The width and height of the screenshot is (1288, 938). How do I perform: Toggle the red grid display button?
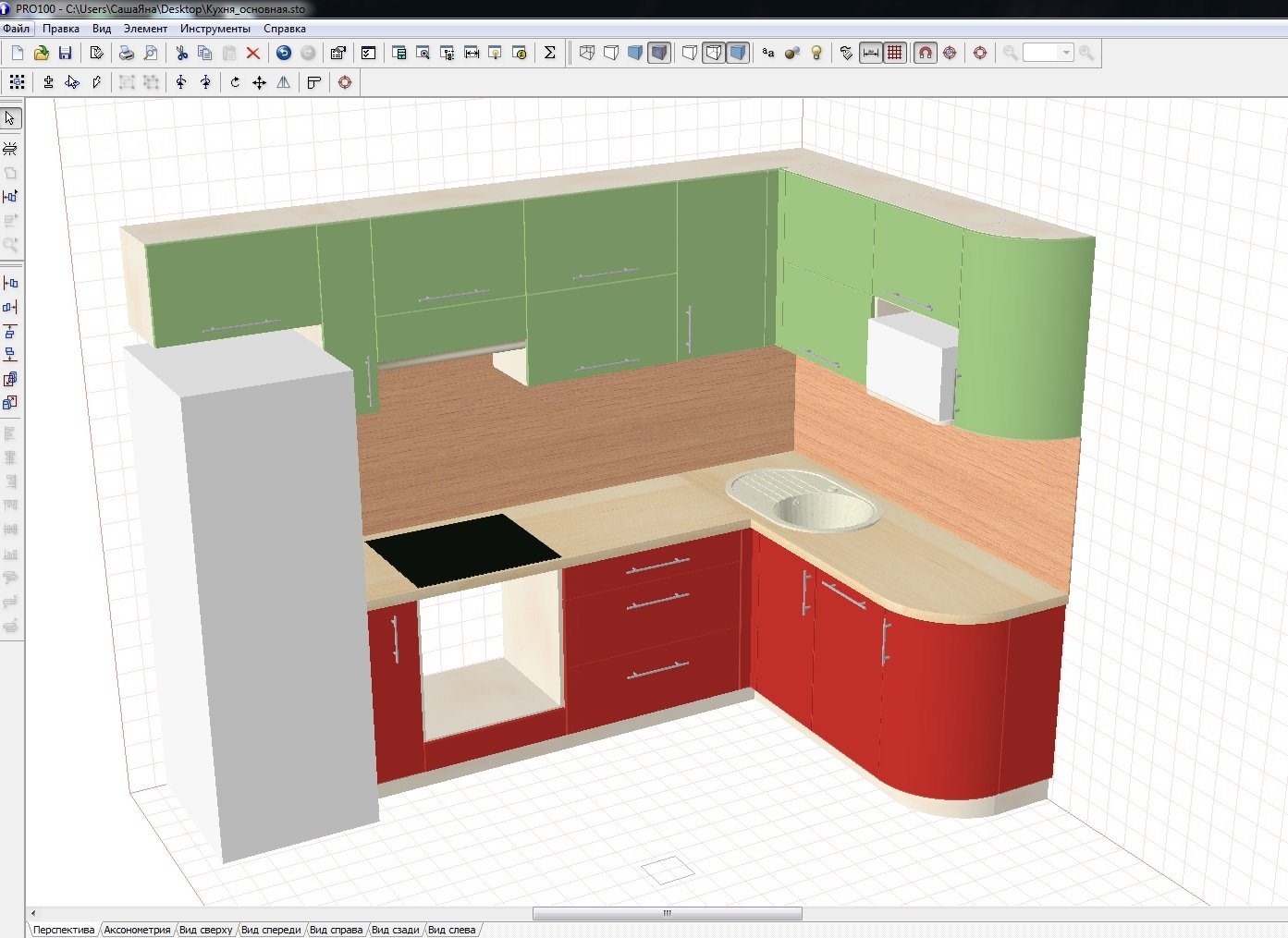[894, 53]
